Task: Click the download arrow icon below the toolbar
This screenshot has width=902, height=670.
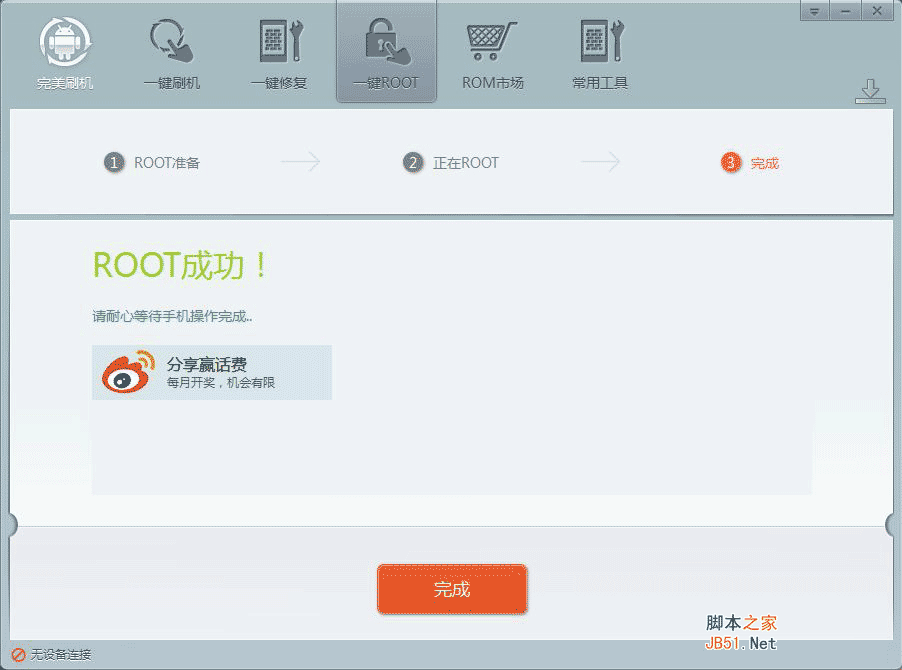Action: pos(870,89)
